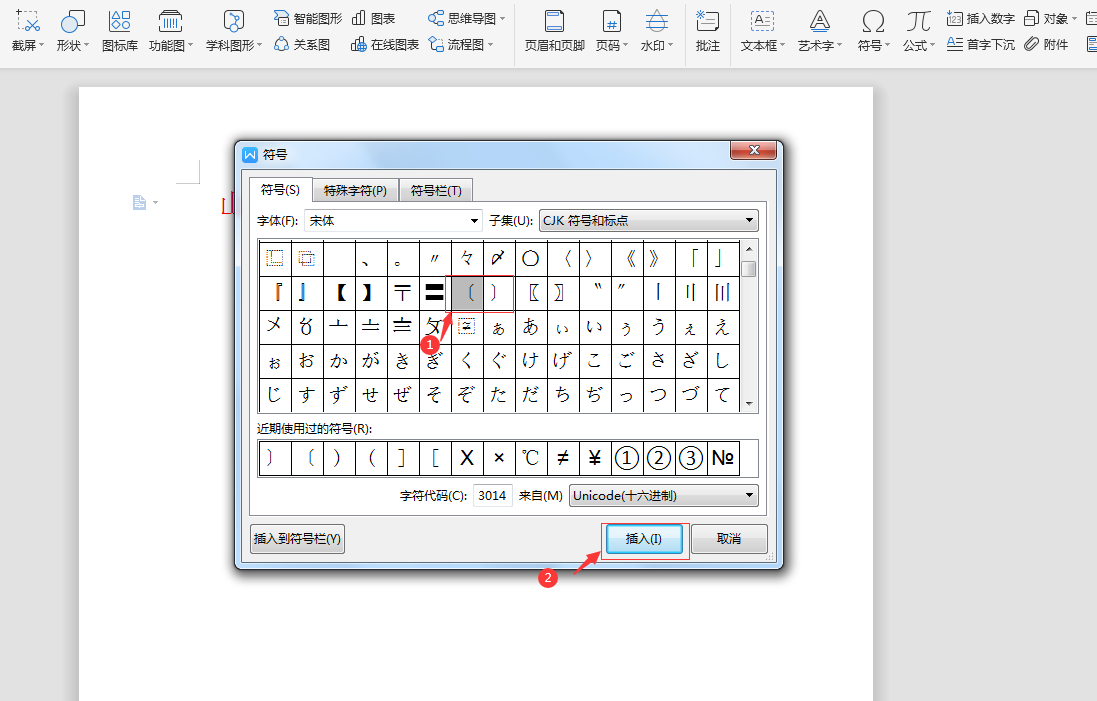This screenshot has height=701, width=1097.
Task: Click the document page layout icon
Action: tap(139, 202)
